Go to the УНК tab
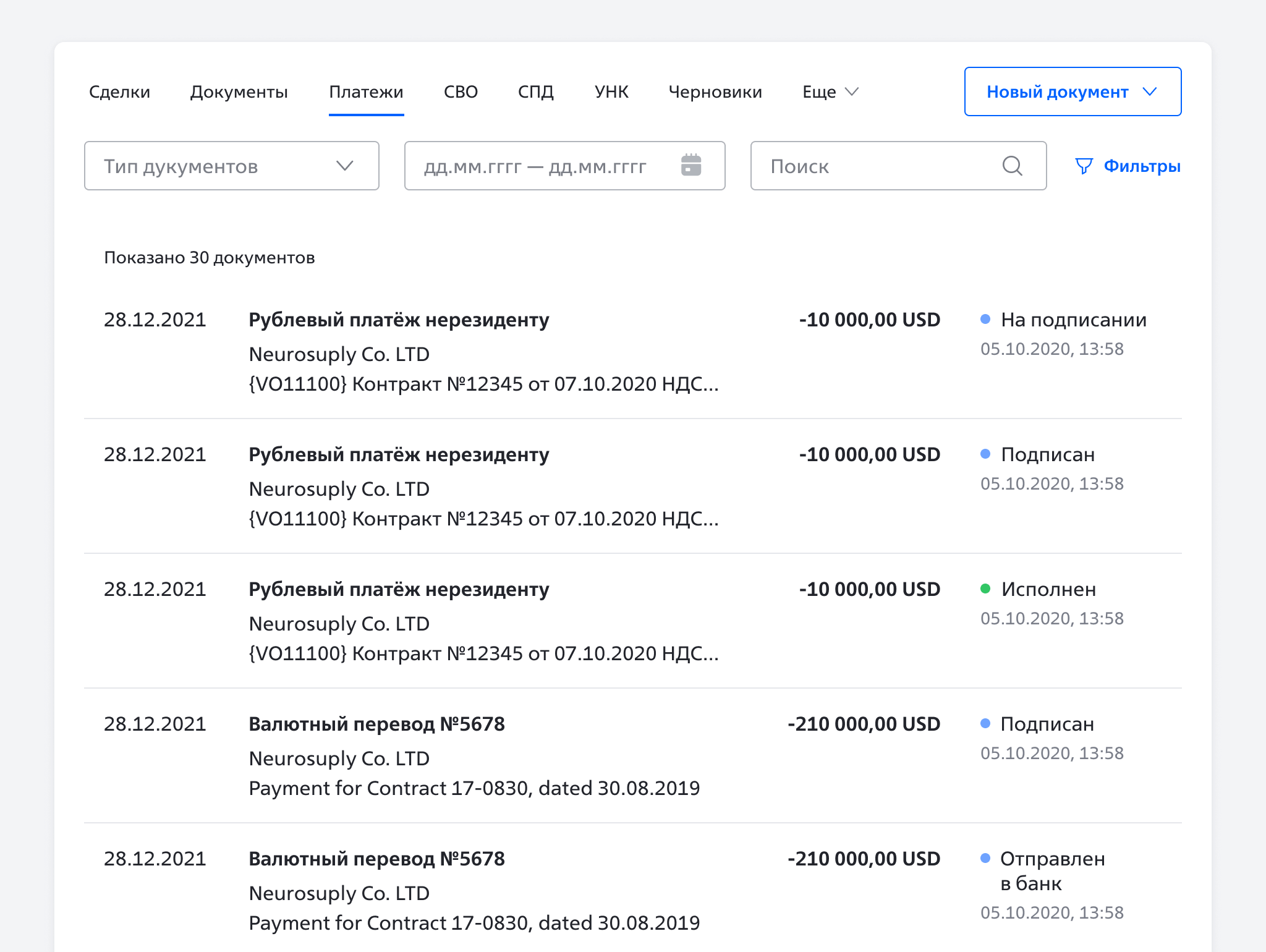Viewport: 1266px width, 952px height. coord(611,91)
